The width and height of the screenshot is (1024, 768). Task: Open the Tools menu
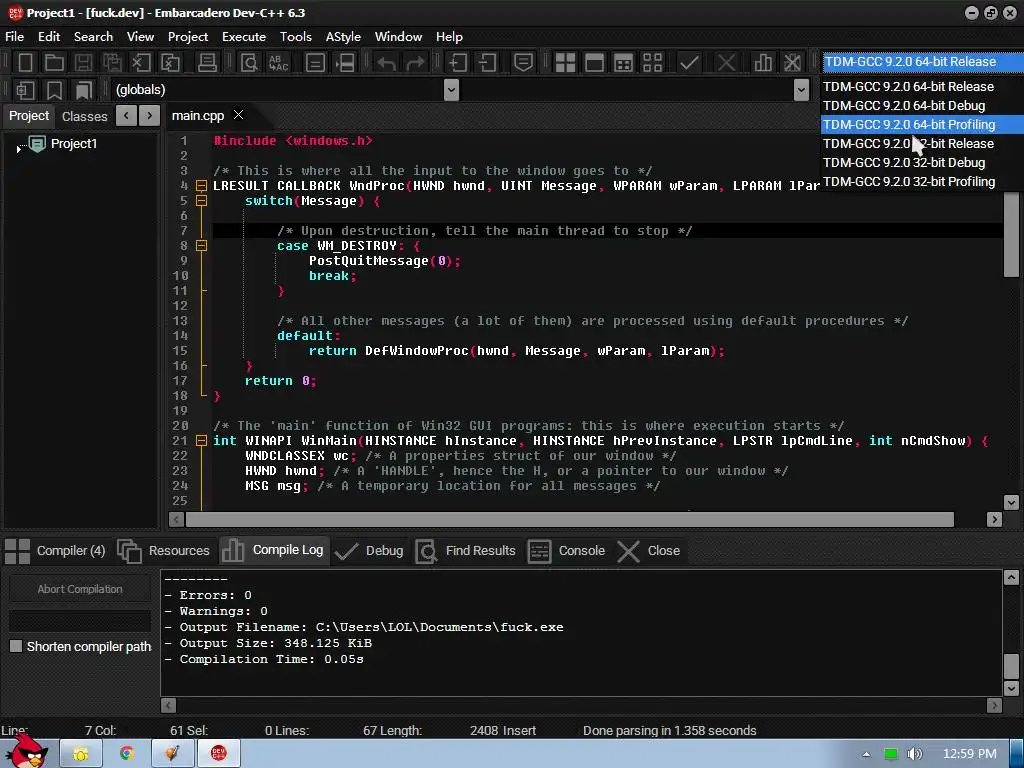(x=296, y=37)
